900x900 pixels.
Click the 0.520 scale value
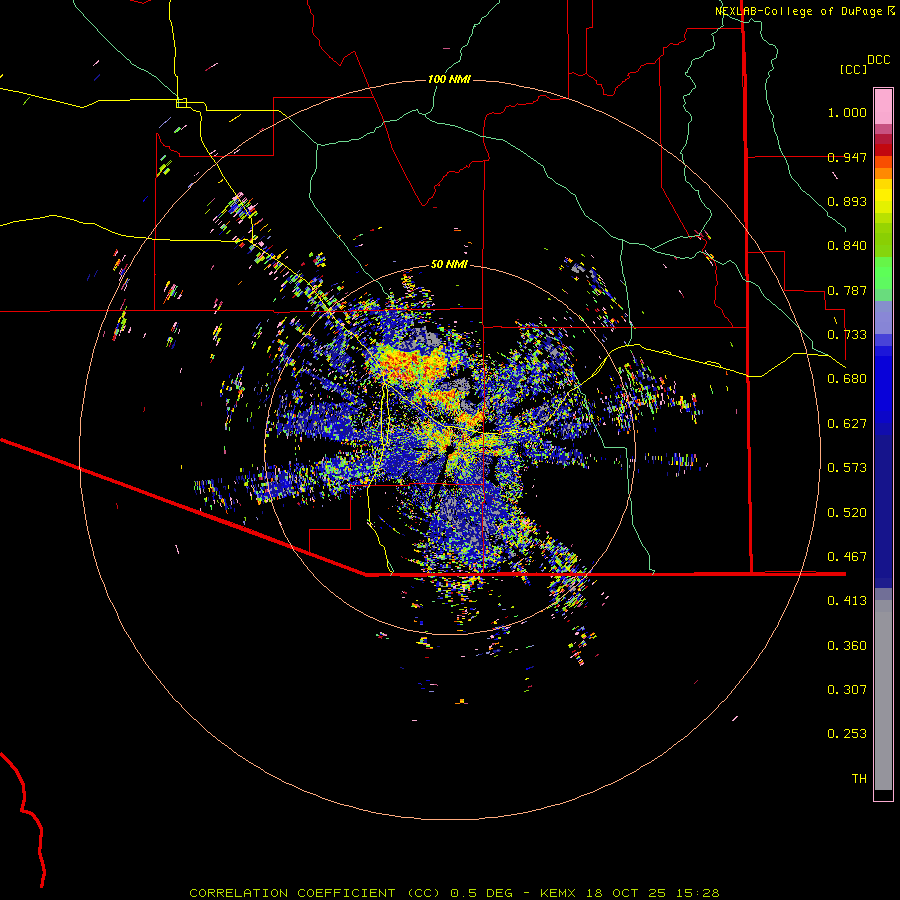tap(847, 513)
